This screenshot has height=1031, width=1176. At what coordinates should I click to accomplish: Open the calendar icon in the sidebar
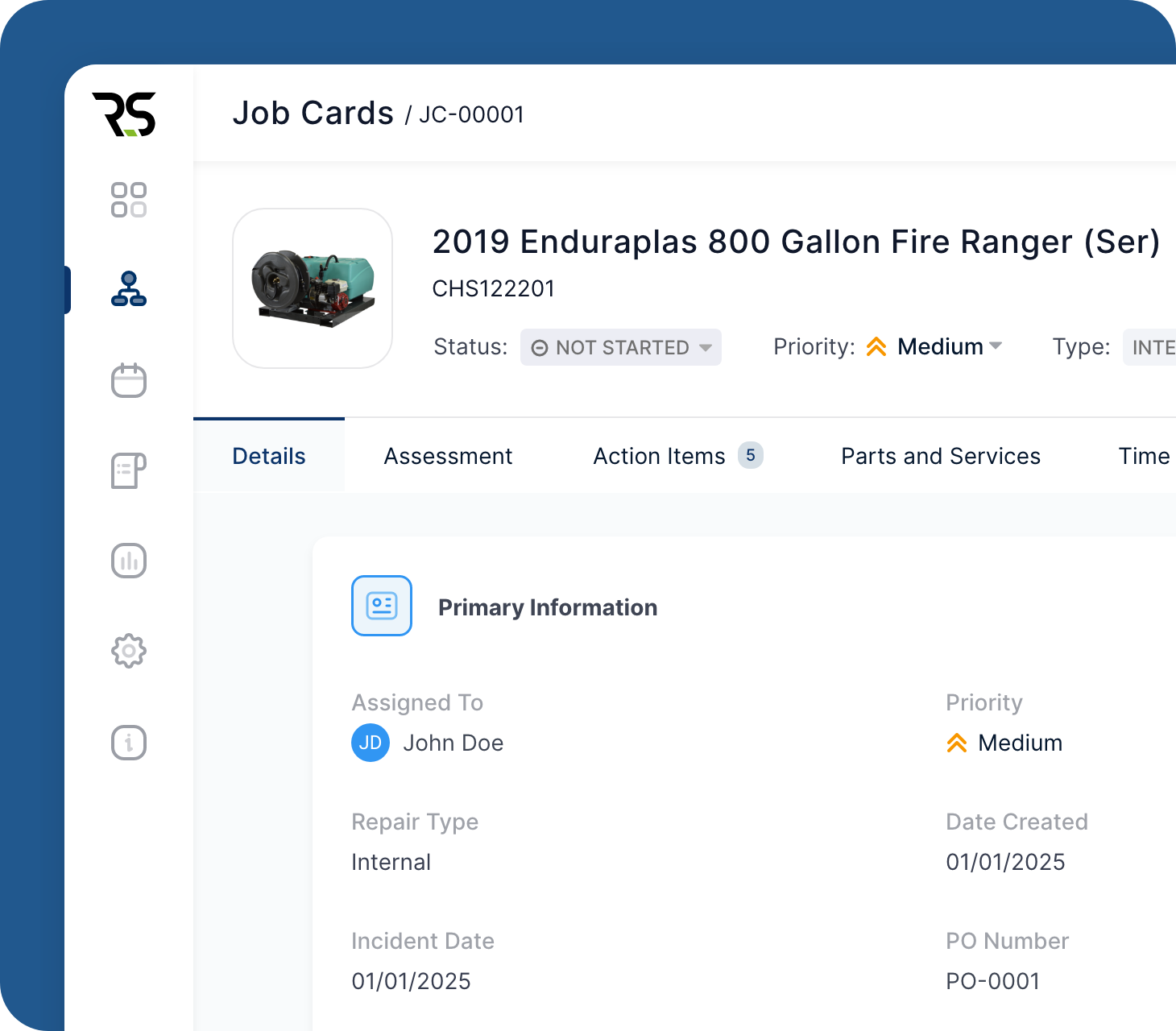coord(129,380)
